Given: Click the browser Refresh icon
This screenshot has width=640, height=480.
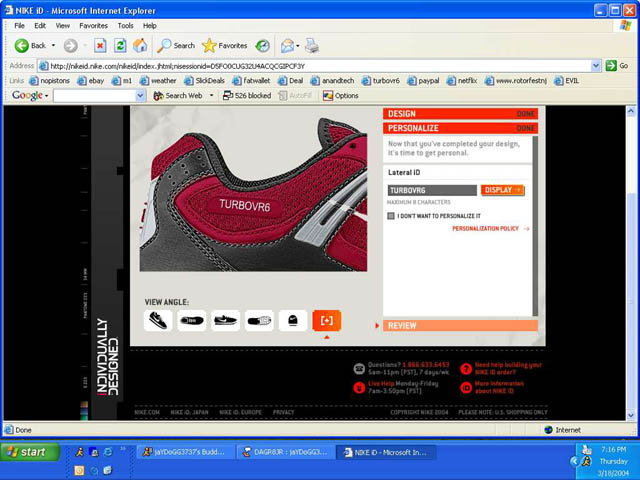Looking at the screenshot, I should (x=119, y=46).
